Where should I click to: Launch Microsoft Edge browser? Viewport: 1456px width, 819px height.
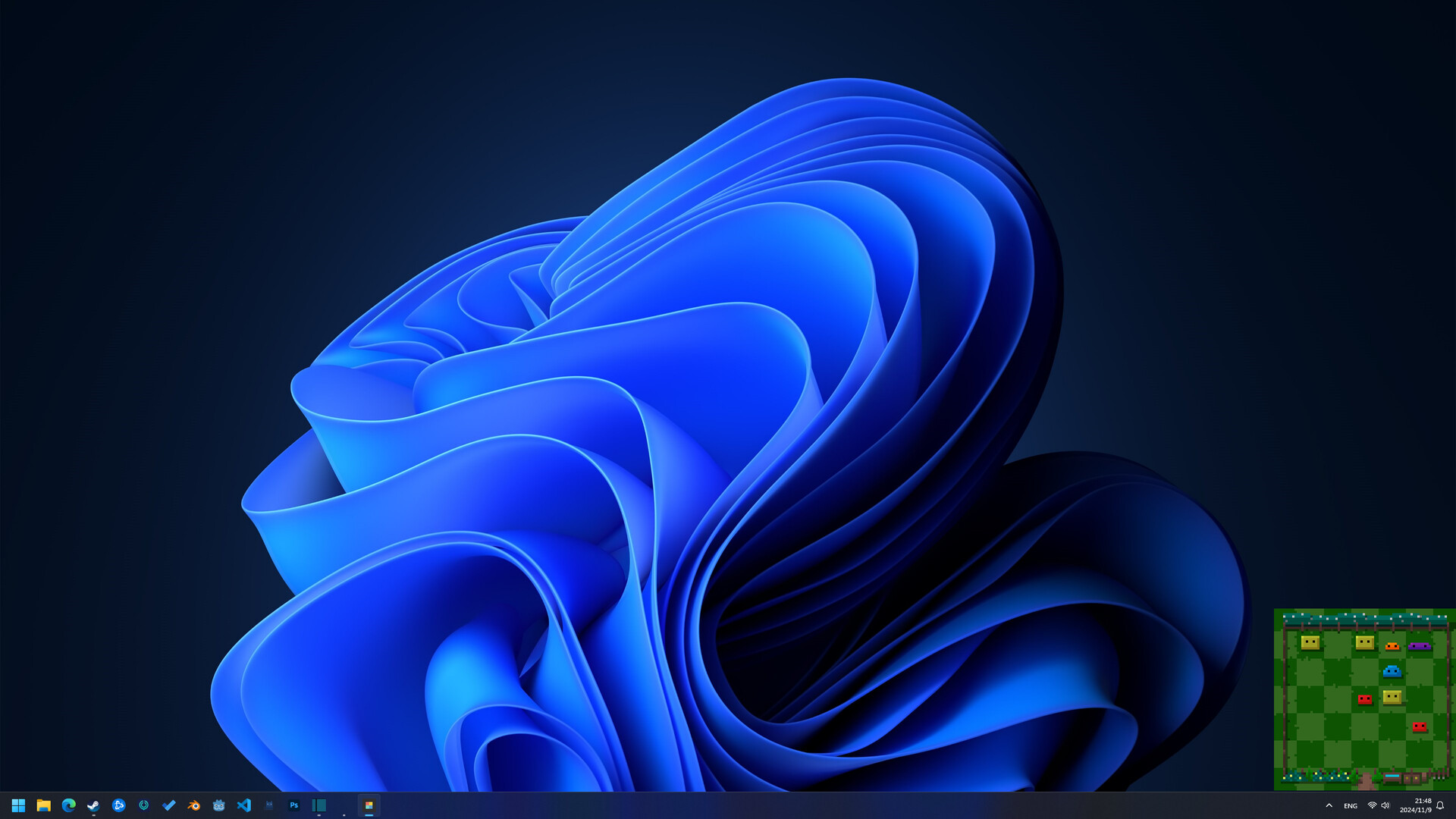tap(68, 805)
